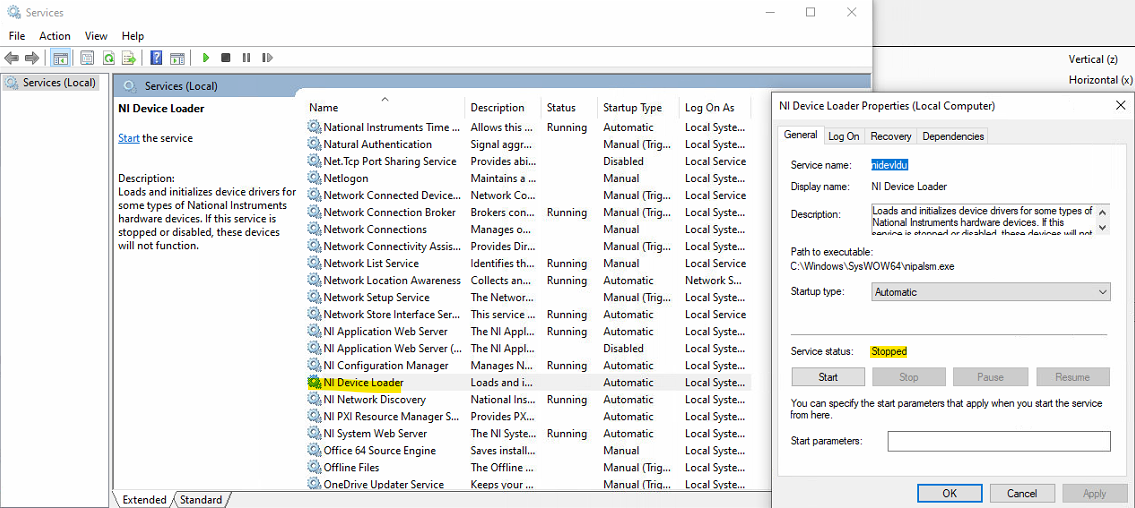
Task: Click the Services window title bar gear icon
Action: 13,12
